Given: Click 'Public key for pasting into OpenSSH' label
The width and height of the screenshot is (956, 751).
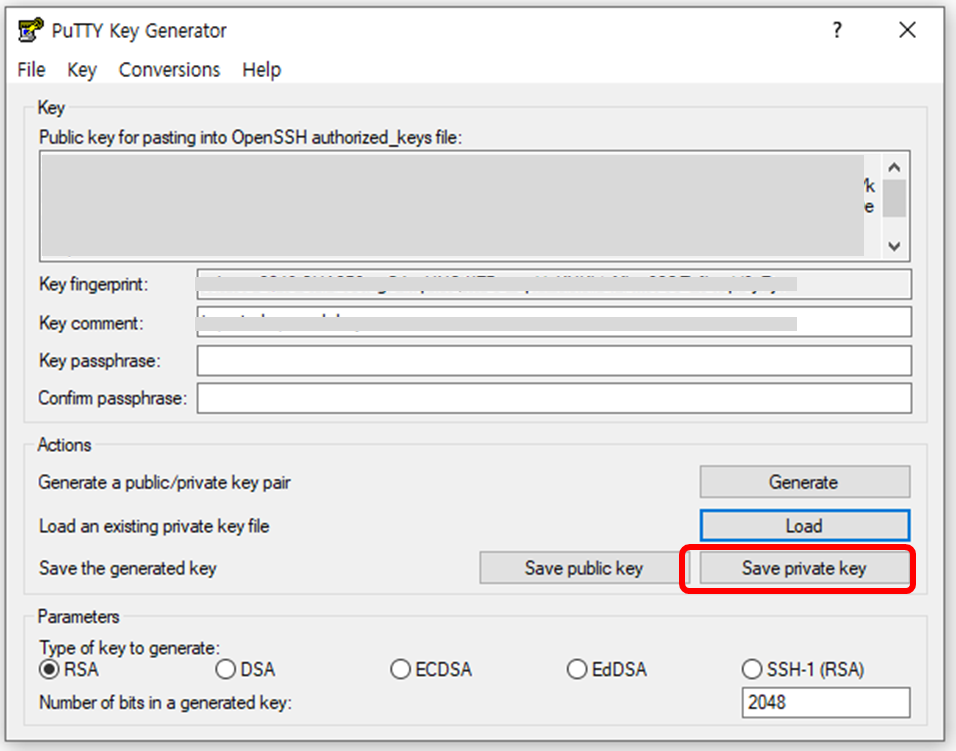Looking at the screenshot, I should point(251,138).
